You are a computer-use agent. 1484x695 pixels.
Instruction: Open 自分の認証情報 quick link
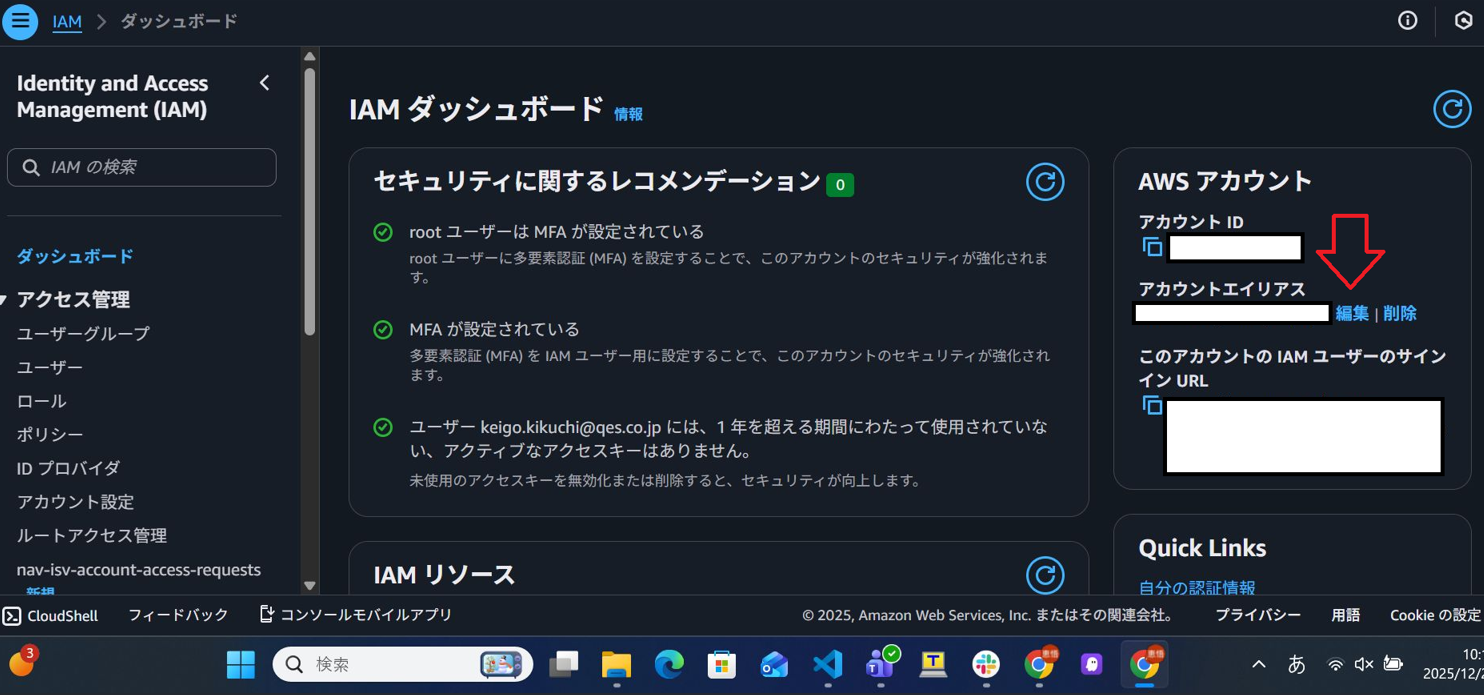click(1196, 587)
